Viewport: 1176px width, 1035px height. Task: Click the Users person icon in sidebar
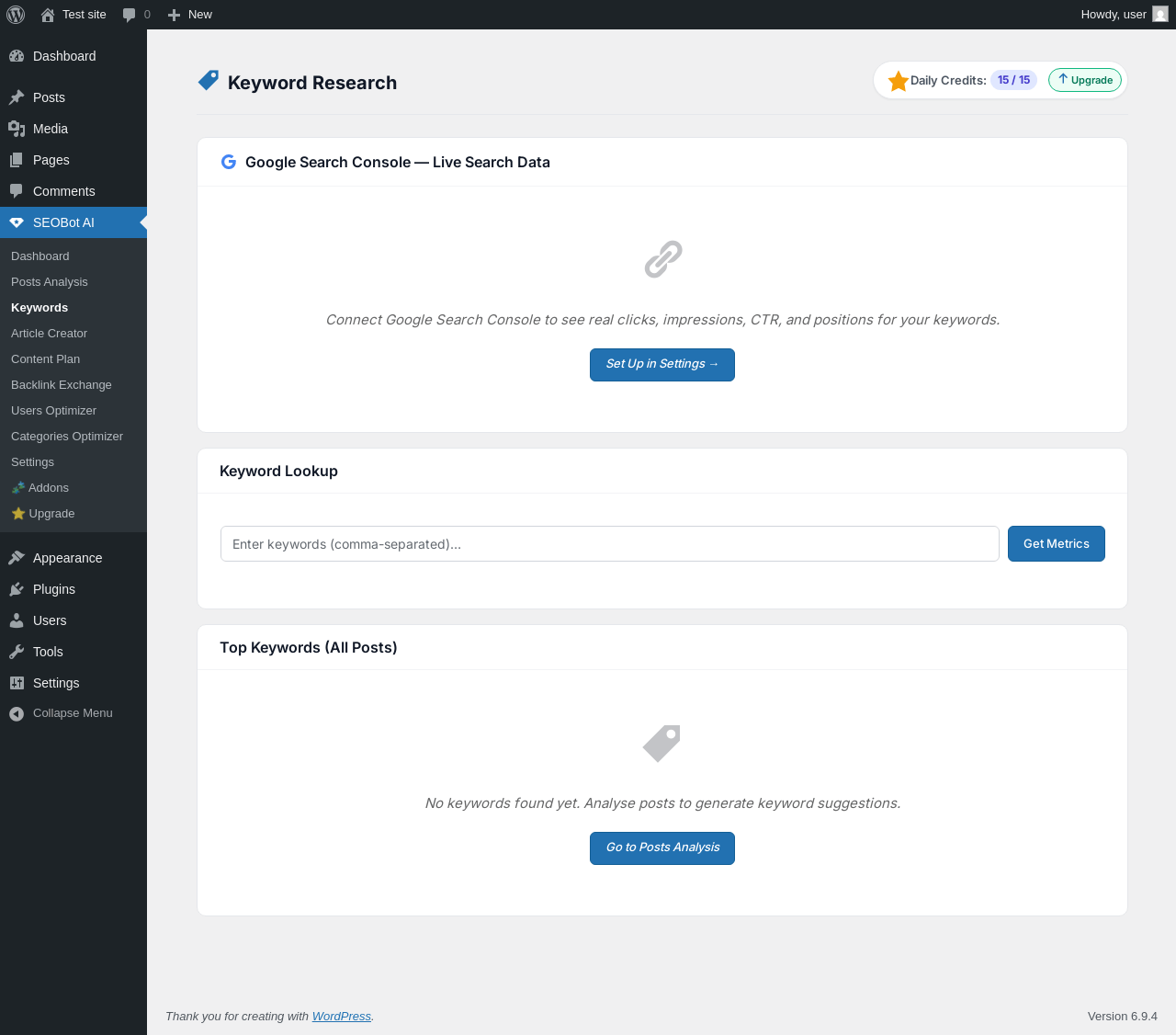(x=17, y=620)
